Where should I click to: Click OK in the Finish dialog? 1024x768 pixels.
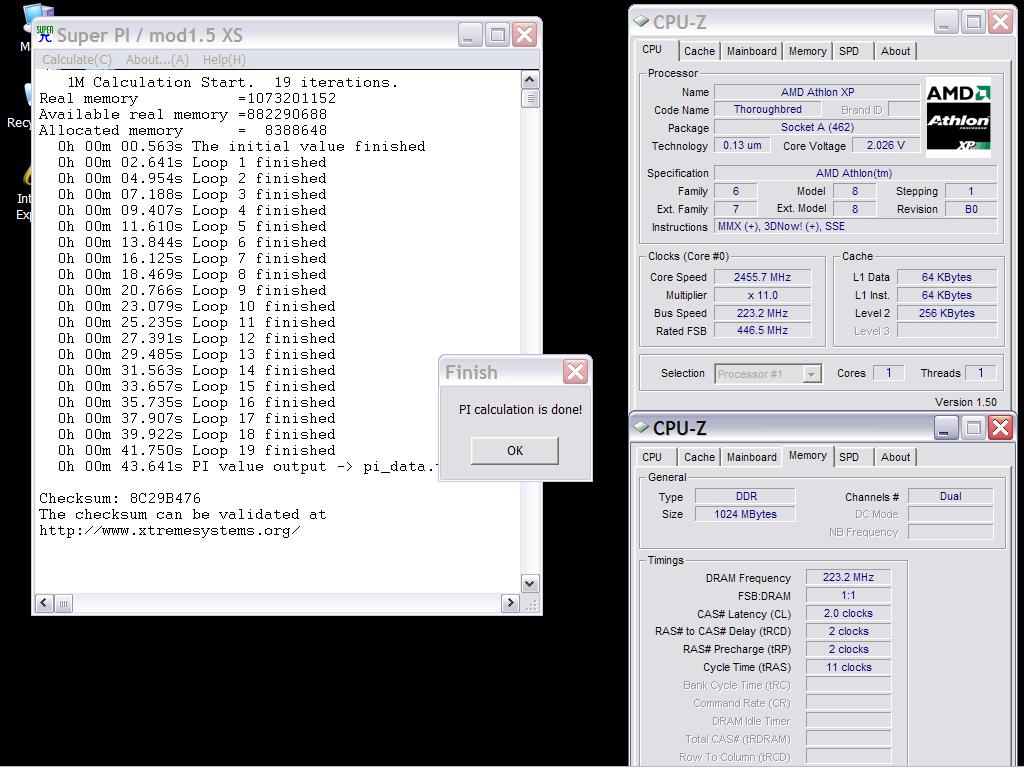coord(515,451)
